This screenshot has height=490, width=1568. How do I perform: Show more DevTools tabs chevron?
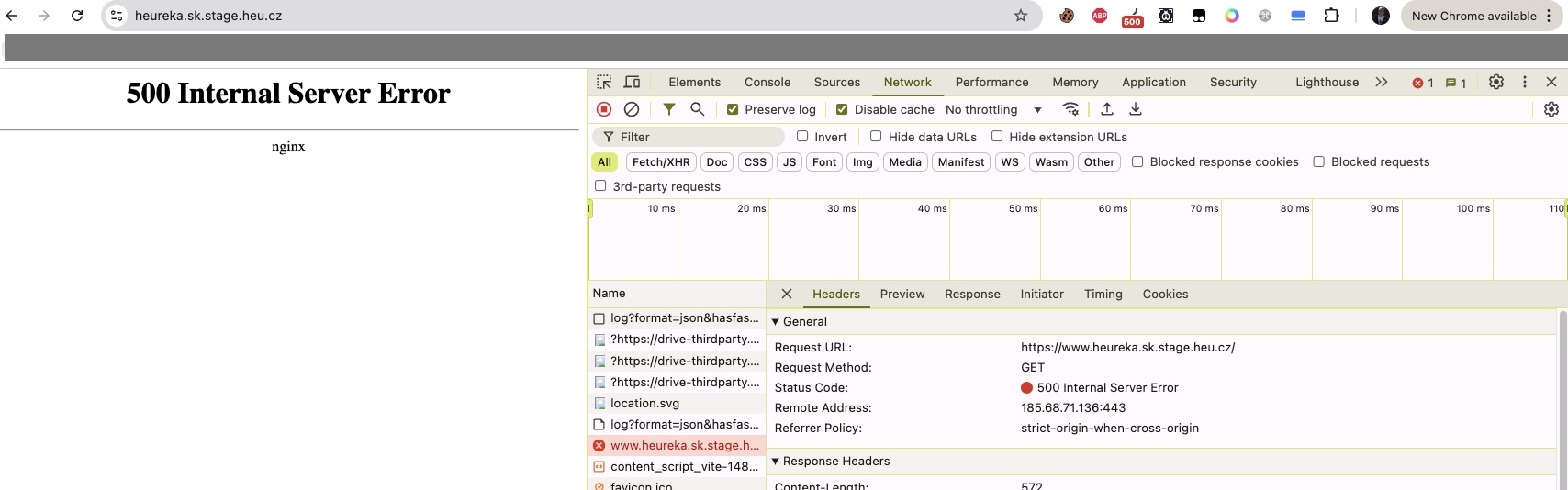click(x=1382, y=82)
